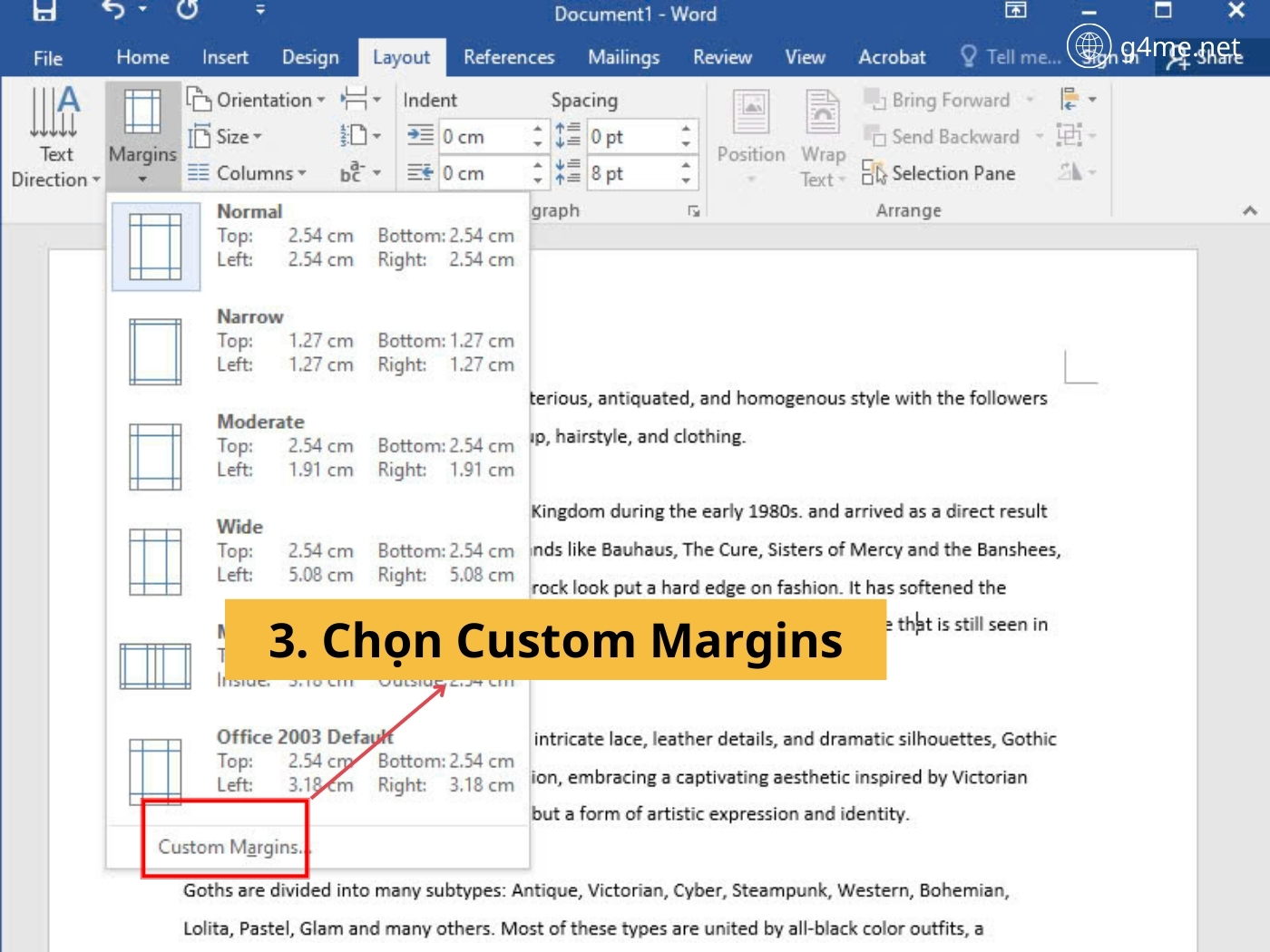1270x952 pixels.
Task: Go to the Mailings tab
Action: pyautogui.click(x=624, y=57)
